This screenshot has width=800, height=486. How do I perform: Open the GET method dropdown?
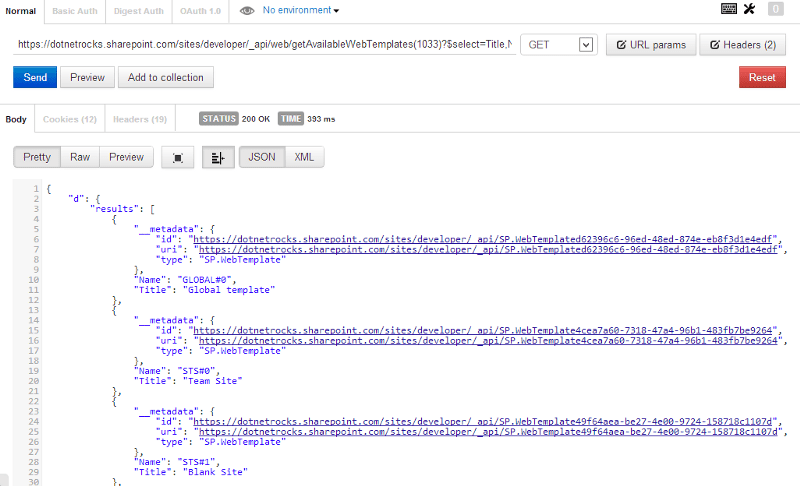pyautogui.click(x=558, y=45)
